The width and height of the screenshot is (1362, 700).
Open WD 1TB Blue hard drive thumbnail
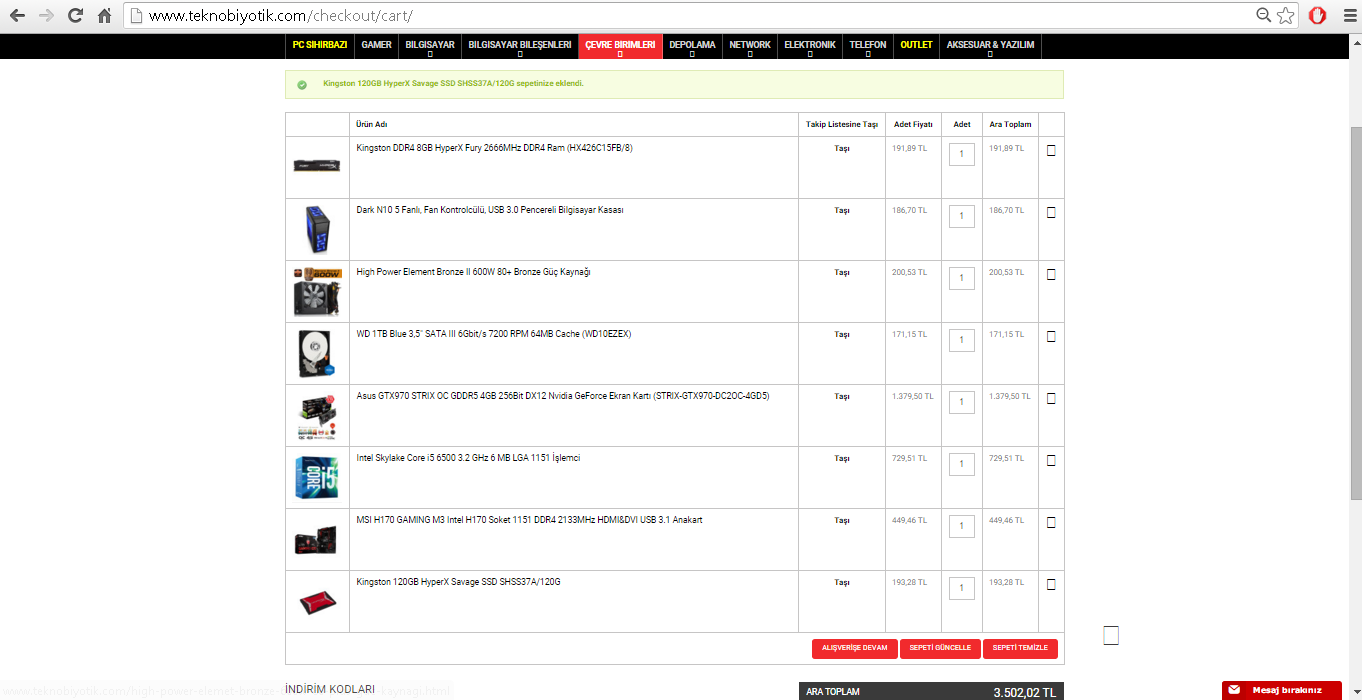pos(317,353)
